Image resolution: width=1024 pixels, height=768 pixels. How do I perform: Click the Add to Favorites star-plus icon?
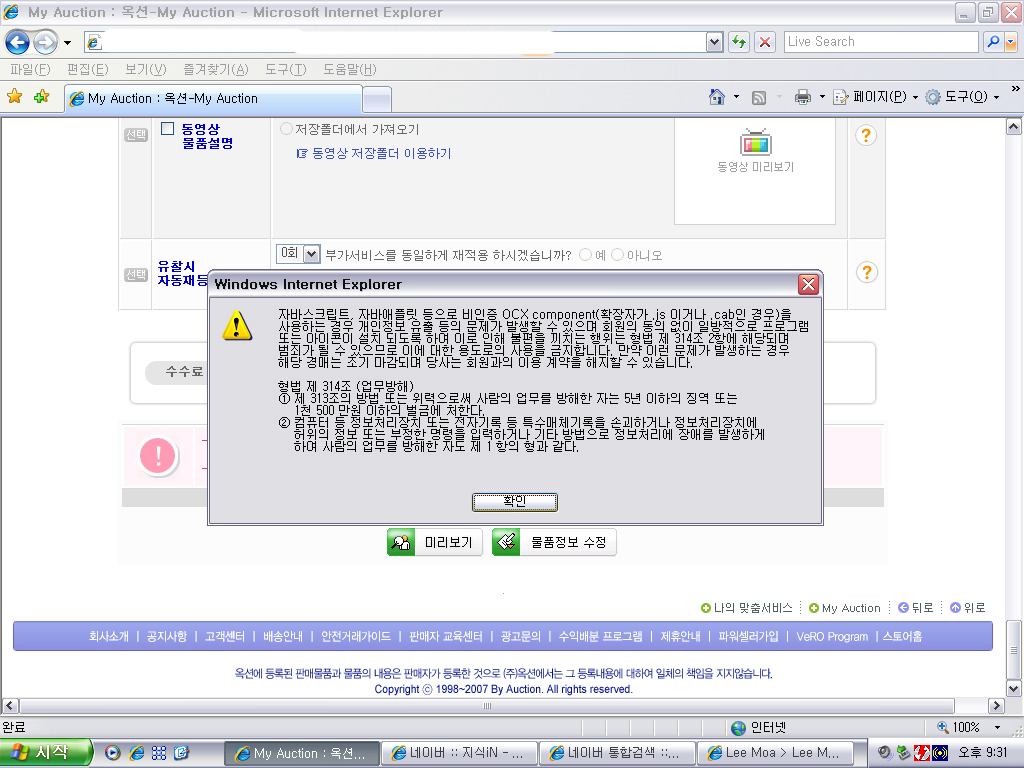click(41, 97)
